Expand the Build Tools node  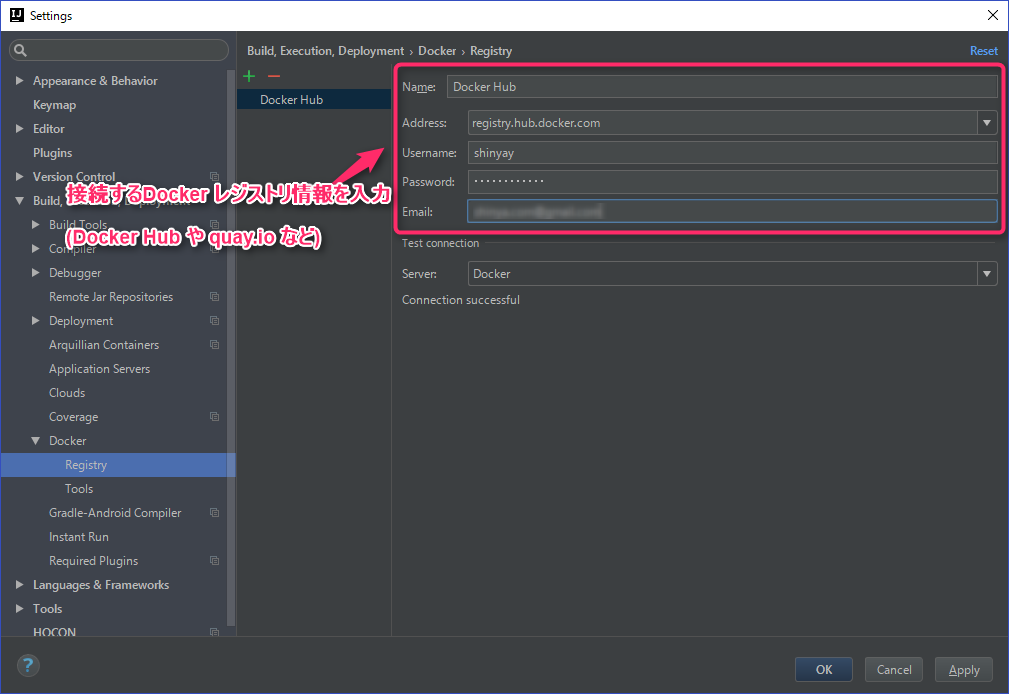(x=35, y=225)
